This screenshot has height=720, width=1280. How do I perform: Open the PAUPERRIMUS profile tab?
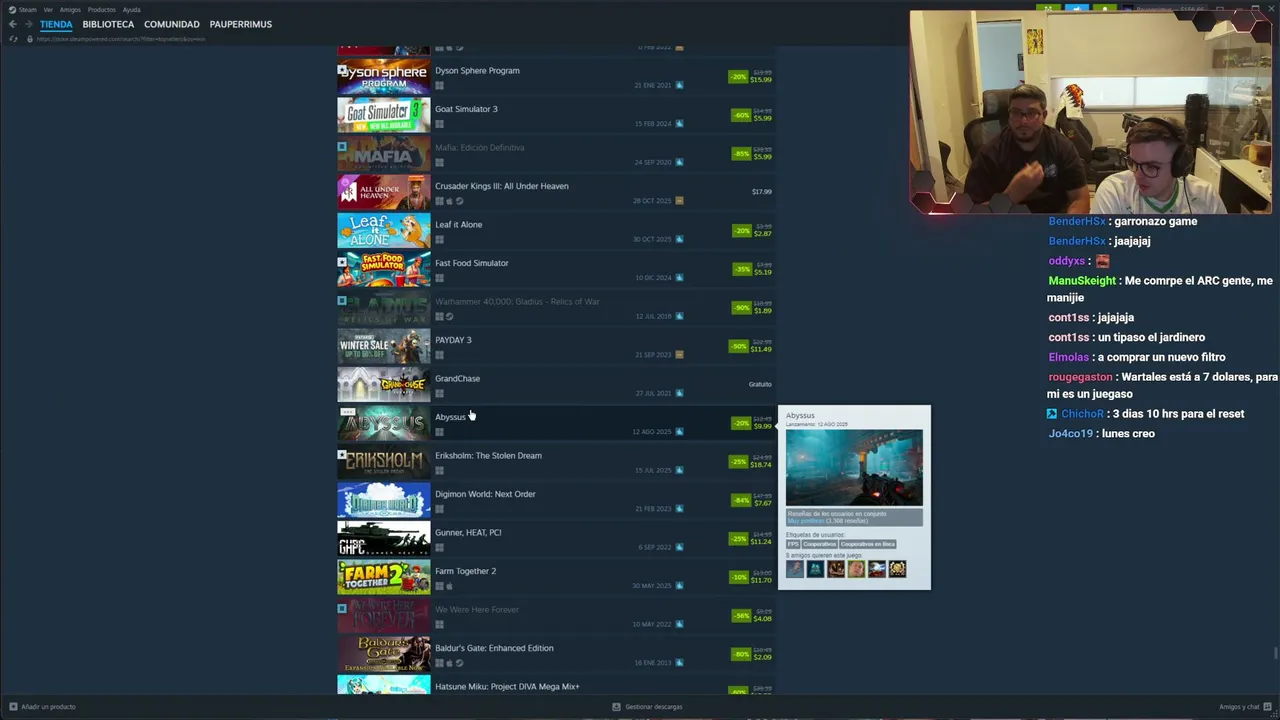(240, 24)
